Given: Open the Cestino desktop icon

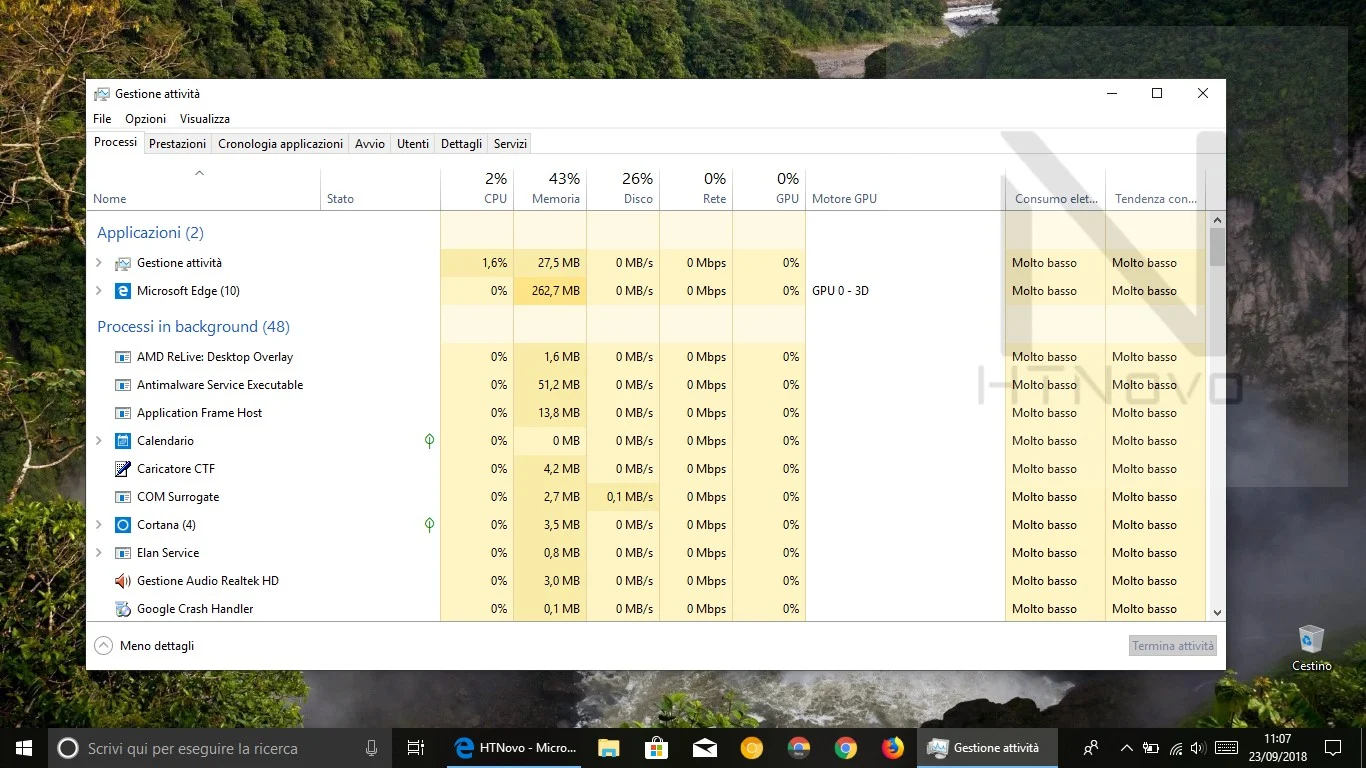Looking at the screenshot, I should pos(1311,648).
